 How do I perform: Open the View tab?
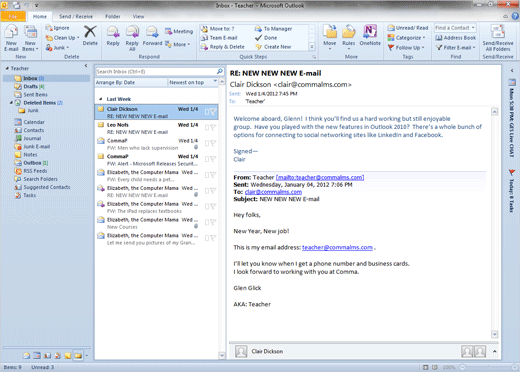pyautogui.click(x=138, y=16)
